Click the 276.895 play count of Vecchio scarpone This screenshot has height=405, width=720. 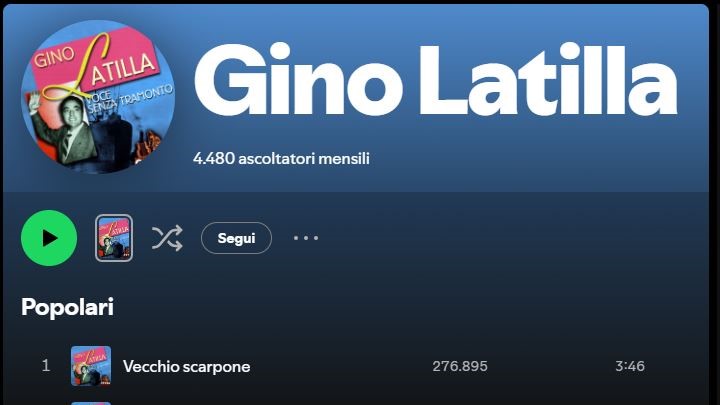(x=460, y=366)
